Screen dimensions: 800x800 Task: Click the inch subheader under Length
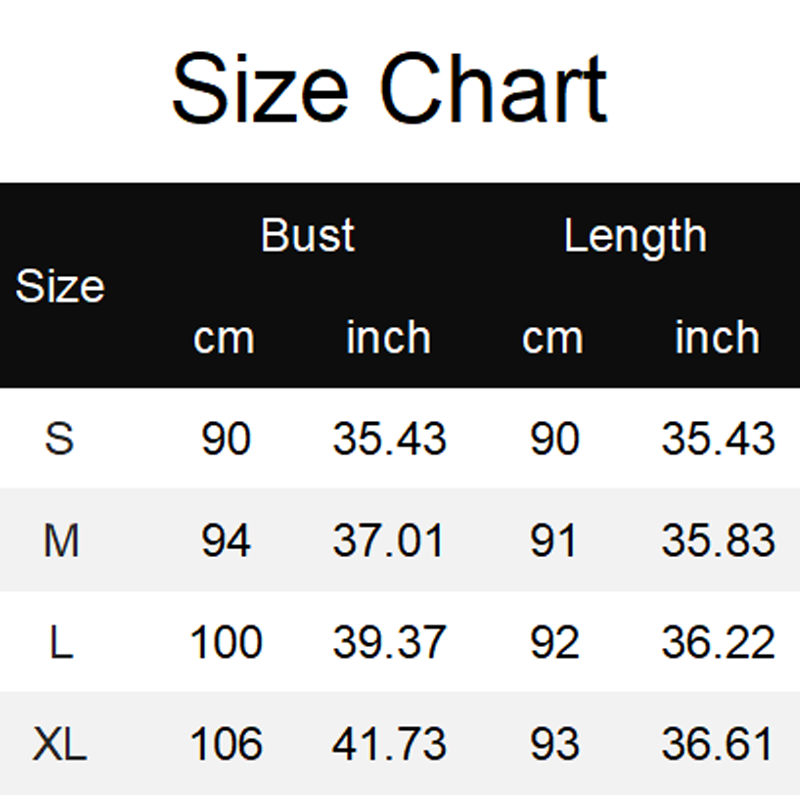click(x=717, y=337)
